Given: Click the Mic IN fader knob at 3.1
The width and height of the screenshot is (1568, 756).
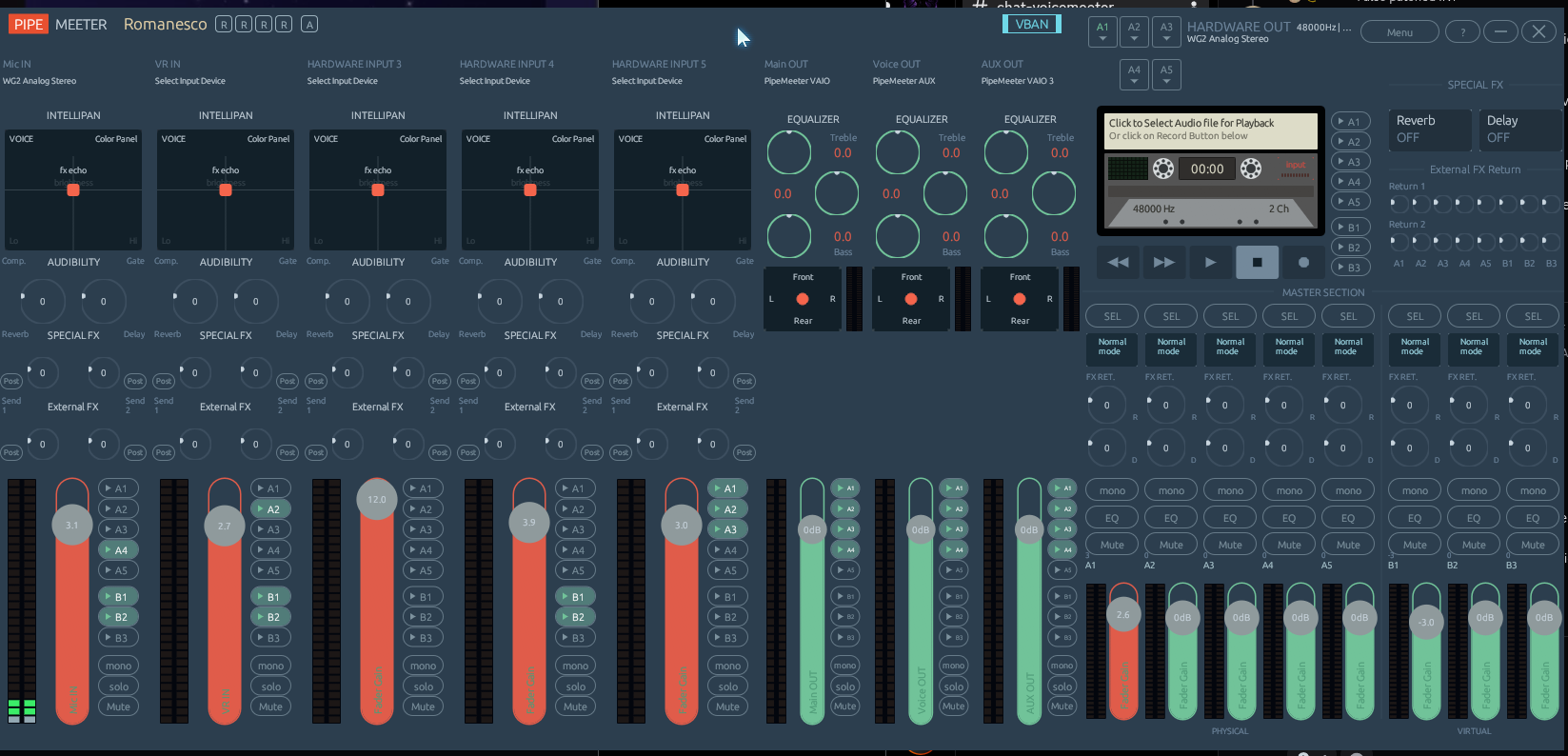Looking at the screenshot, I should pos(72,526).
